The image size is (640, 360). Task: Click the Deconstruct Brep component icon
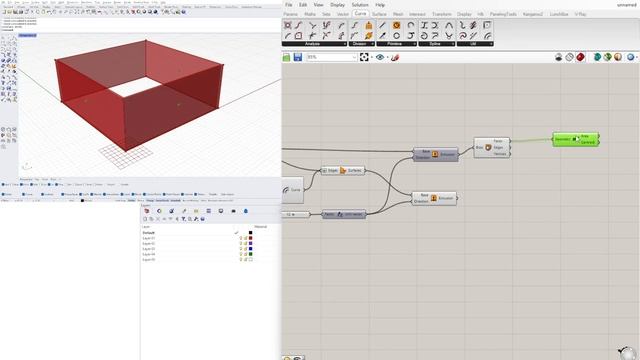(x=488, y=147)
